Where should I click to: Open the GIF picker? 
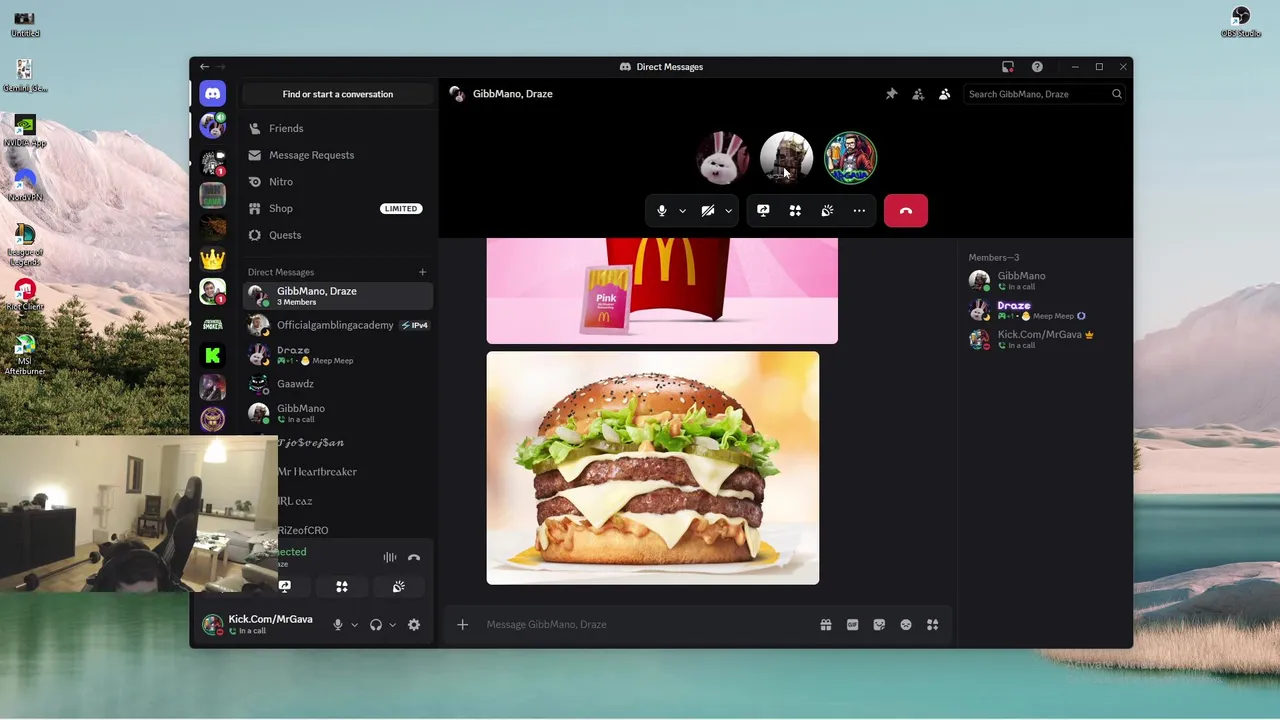pyautogui.click(x=852, y=625)
